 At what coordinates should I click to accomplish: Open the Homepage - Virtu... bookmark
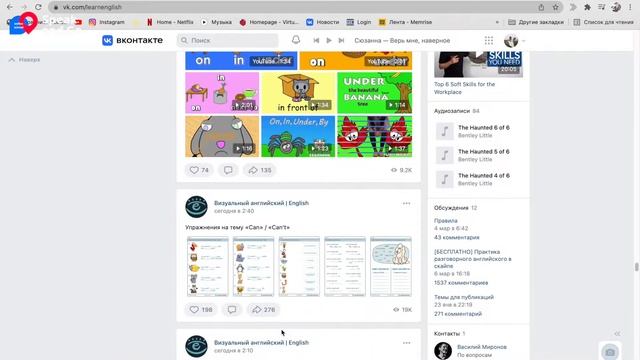pyautogui.click(x=269, y=22)
